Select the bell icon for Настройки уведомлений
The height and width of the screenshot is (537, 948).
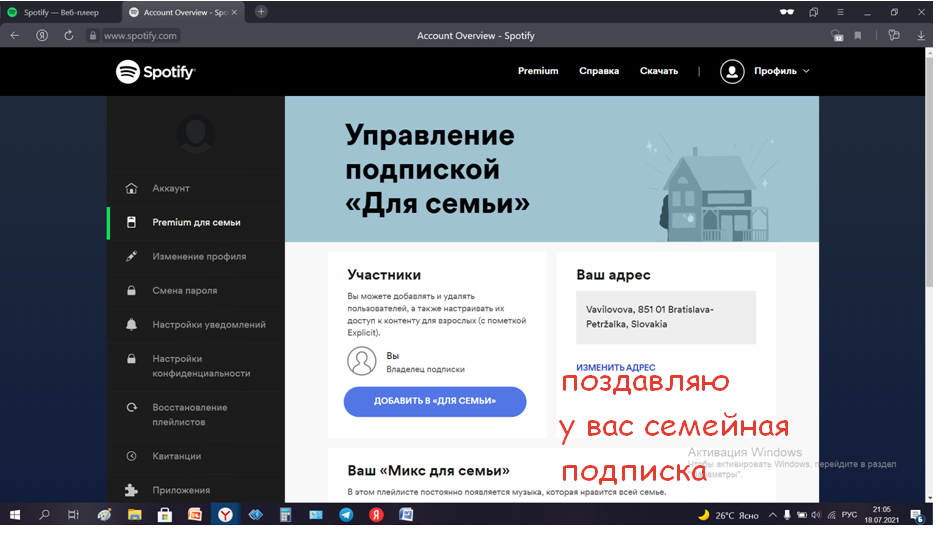(131, 325)
